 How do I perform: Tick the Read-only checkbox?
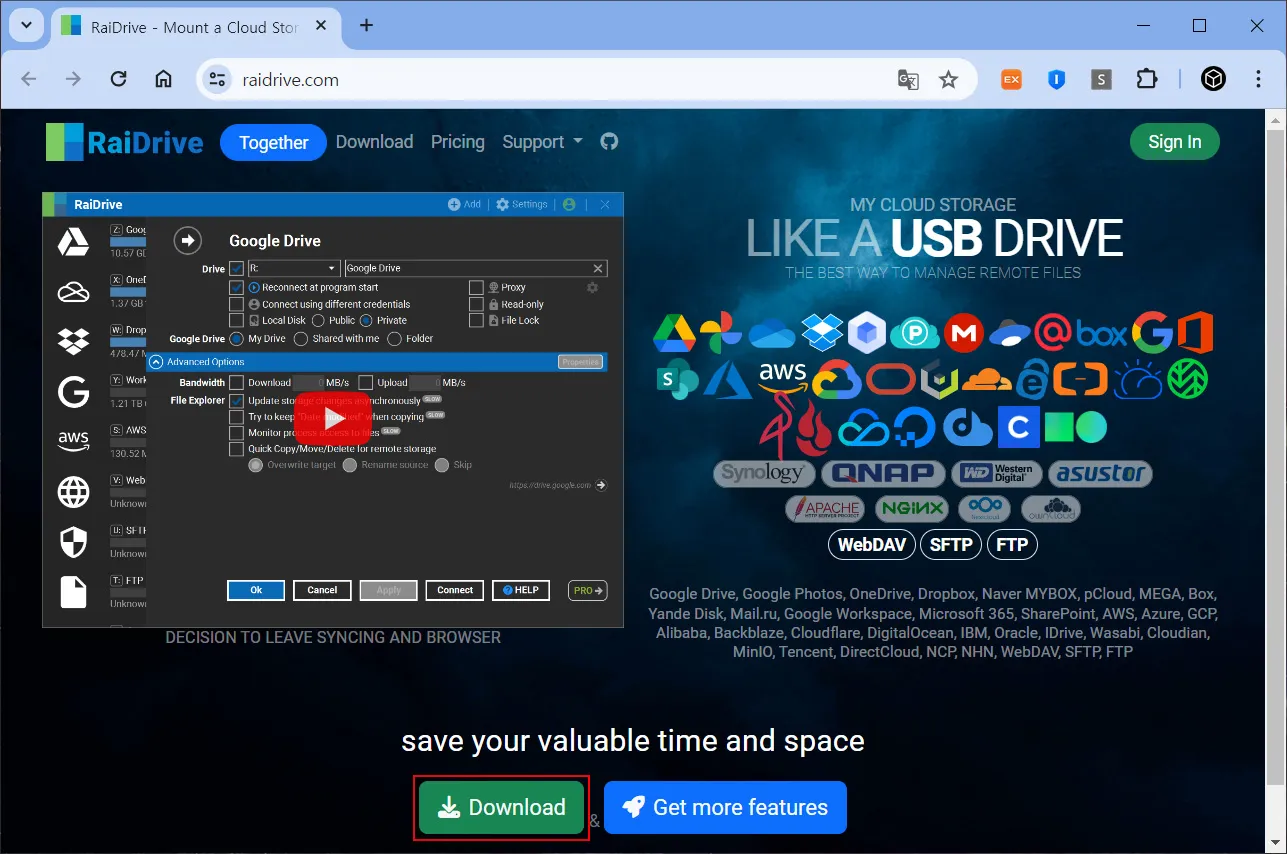tap(476, 304)
